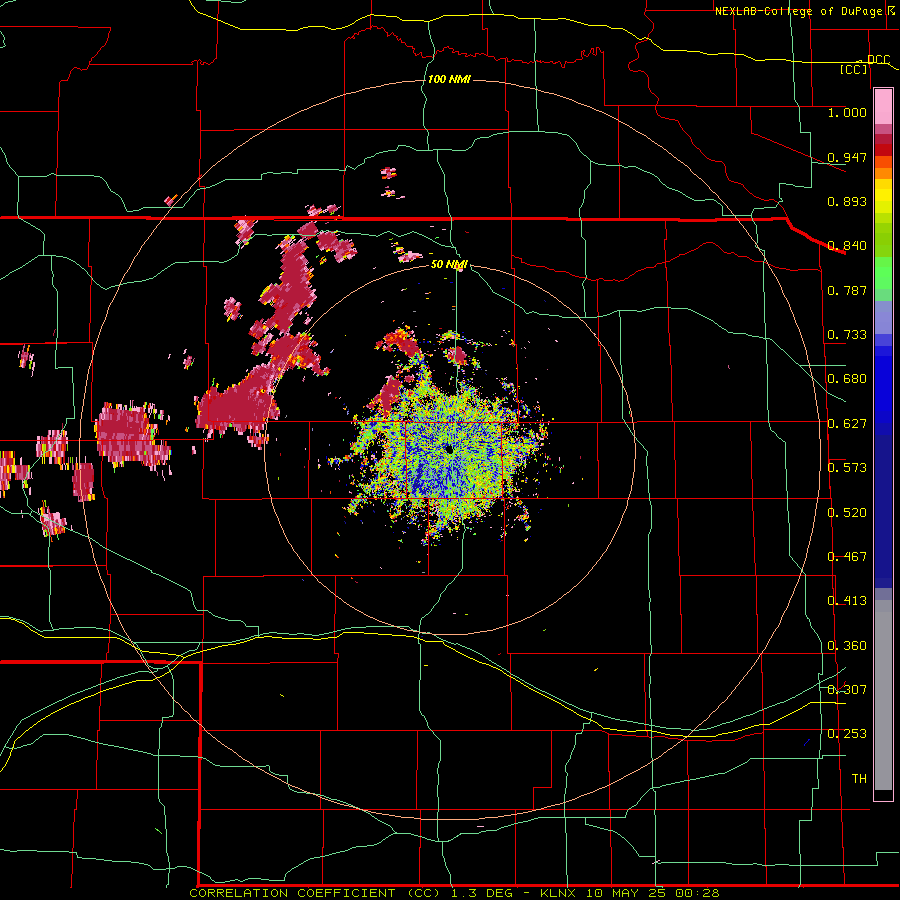Viewport: 900px width, 900px height.
Task: Click the black radar site dot at ring center
Action: 449,450
